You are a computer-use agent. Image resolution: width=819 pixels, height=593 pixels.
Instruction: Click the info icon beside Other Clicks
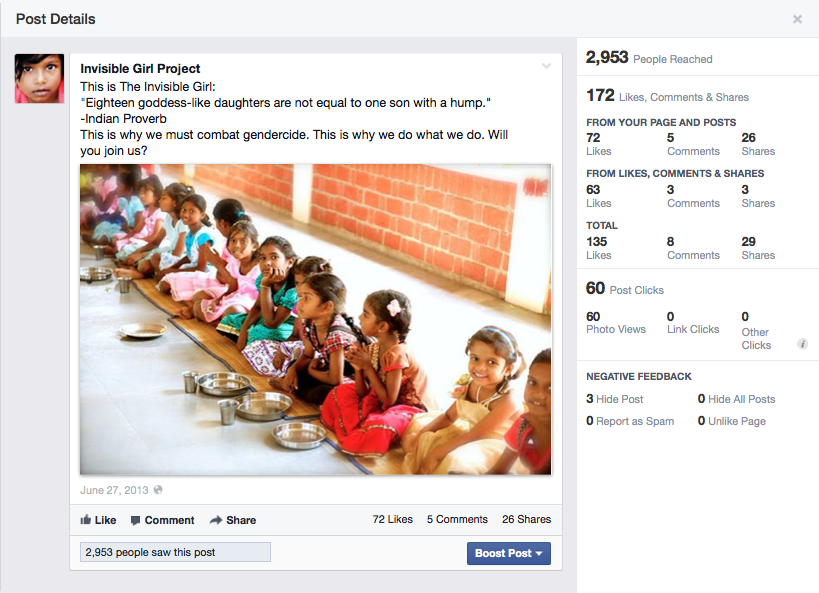coord(802,344)
